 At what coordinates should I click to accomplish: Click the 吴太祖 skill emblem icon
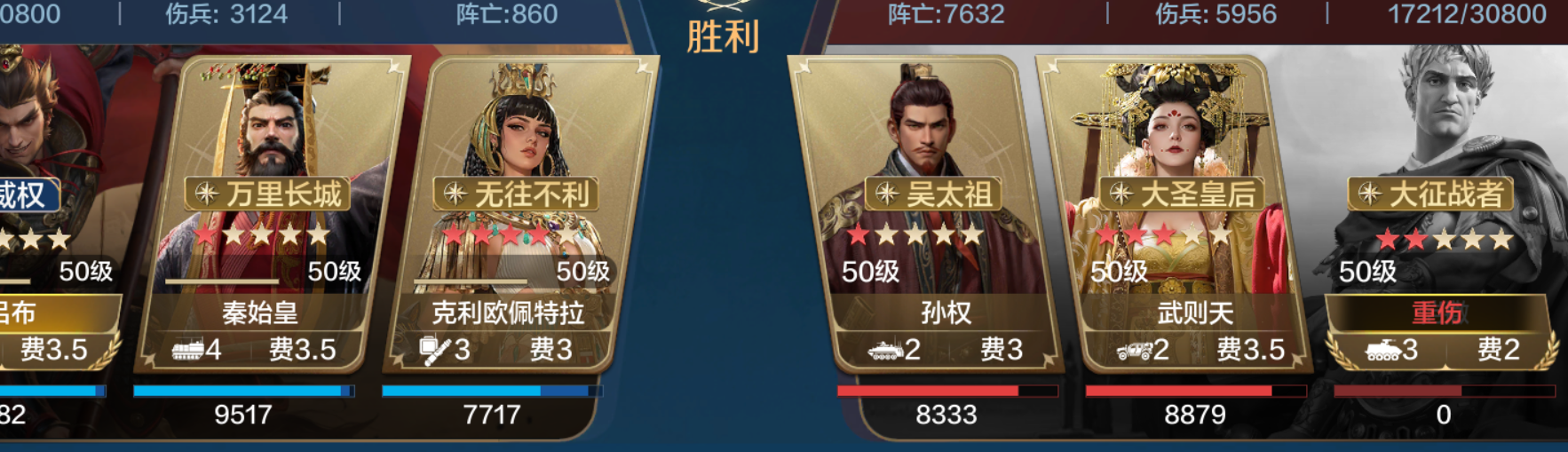(x=887, y=194)
